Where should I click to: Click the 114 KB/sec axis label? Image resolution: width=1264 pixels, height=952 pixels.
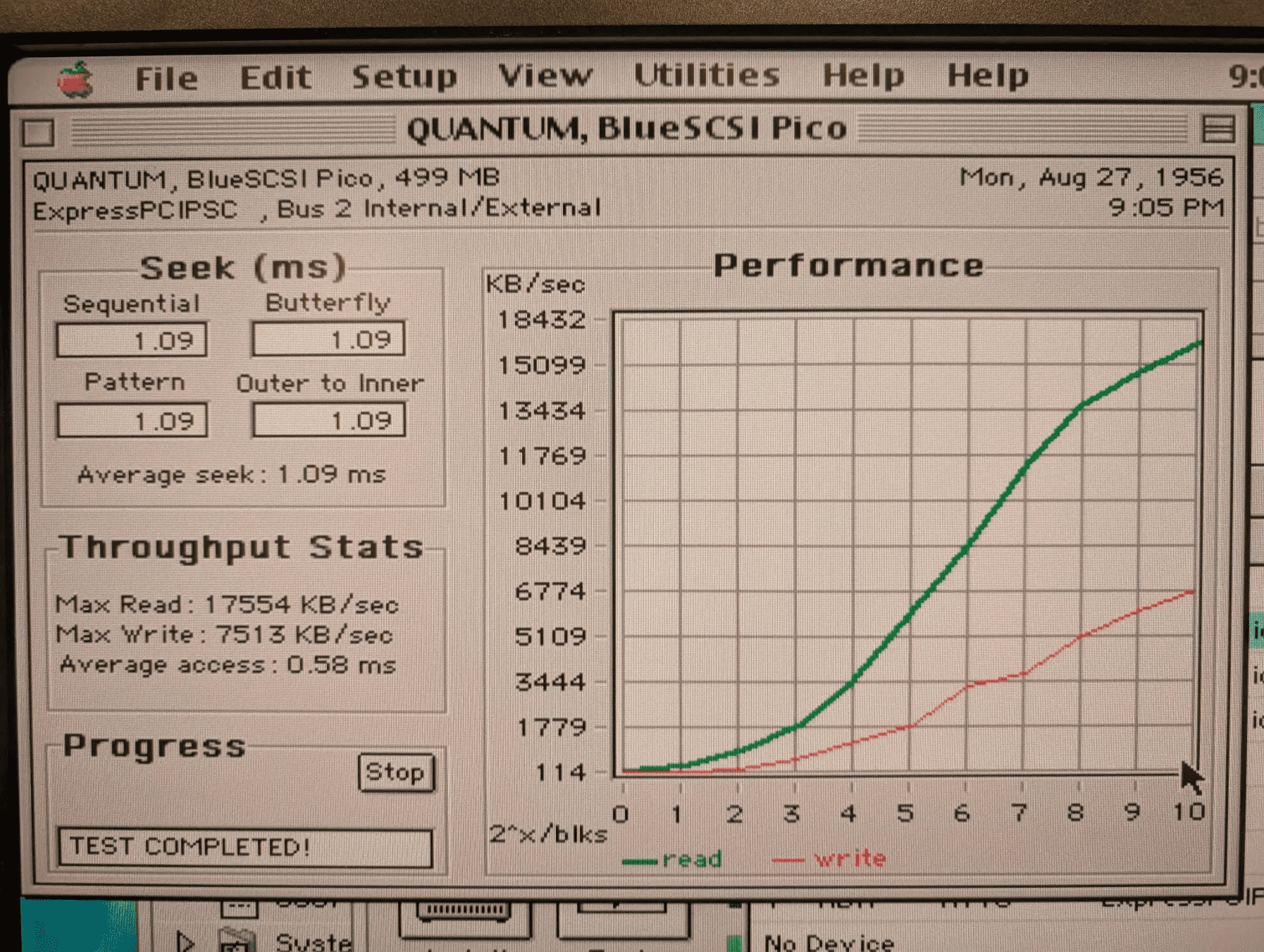coord(561,773)
